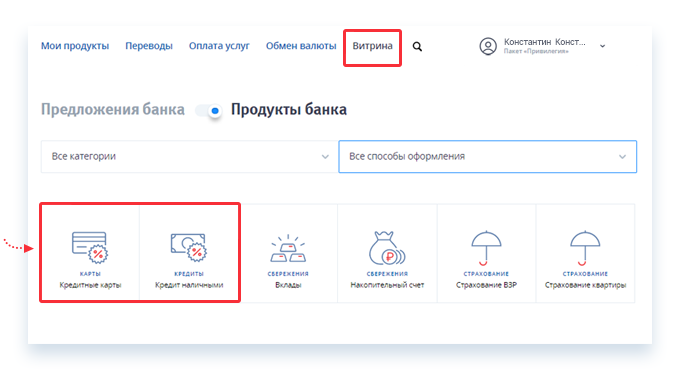This screenshot has height=372, width=680.
Task: Toggle the offers/products switch
Action: coord(209,111)
